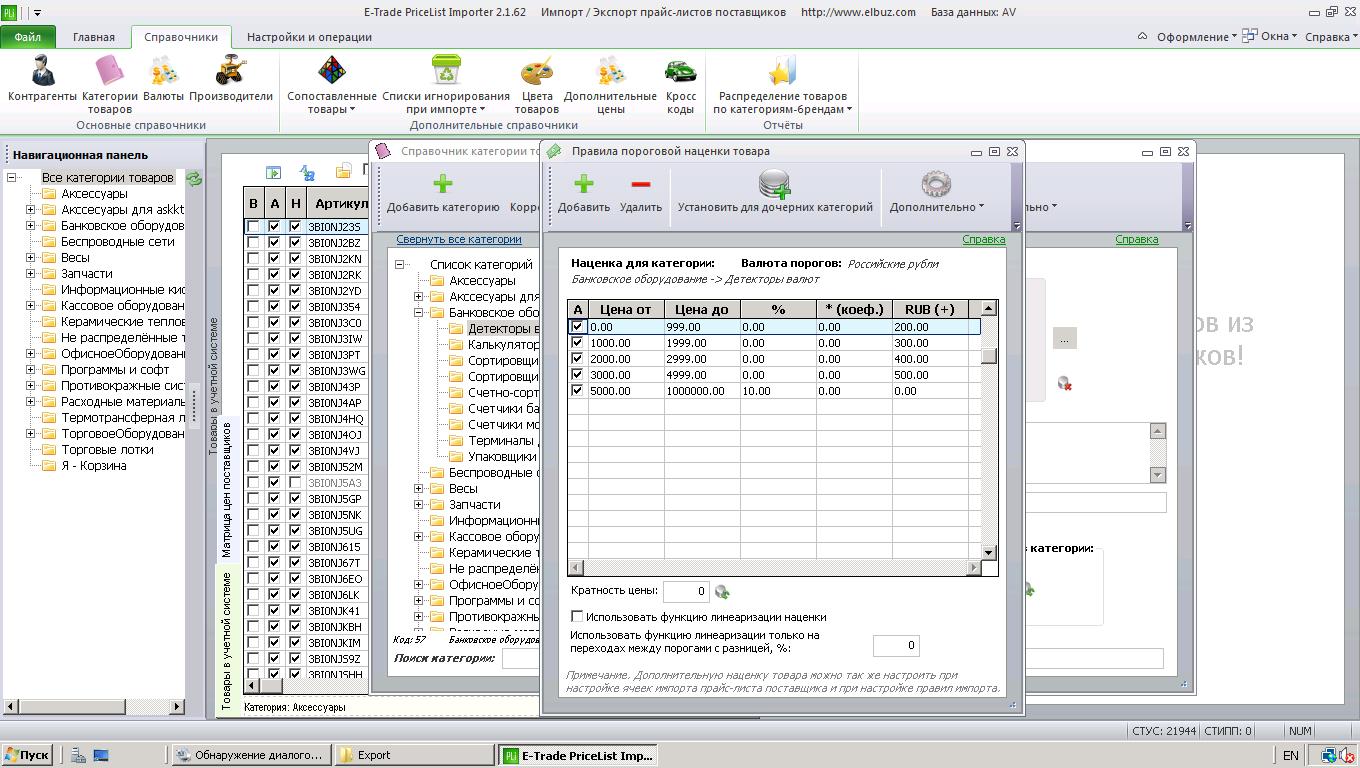
Task: Click Добавить категорию in category window
Action: click(443, 193)
